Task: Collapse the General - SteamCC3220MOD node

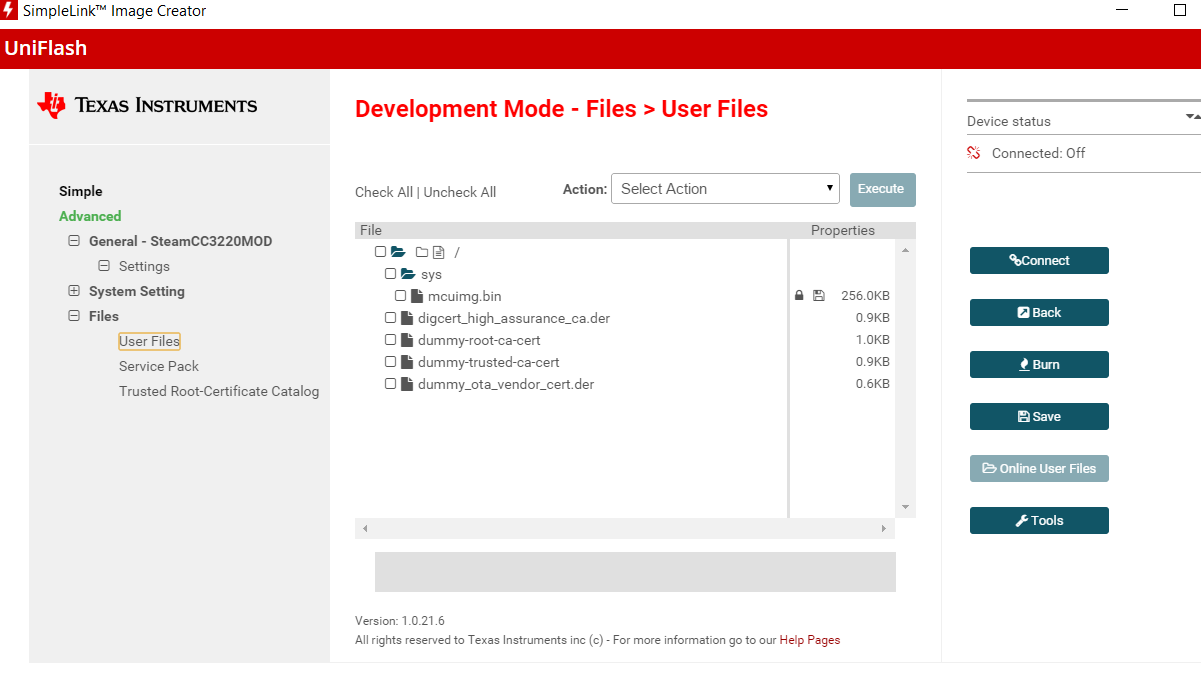Action: point(73,241)
